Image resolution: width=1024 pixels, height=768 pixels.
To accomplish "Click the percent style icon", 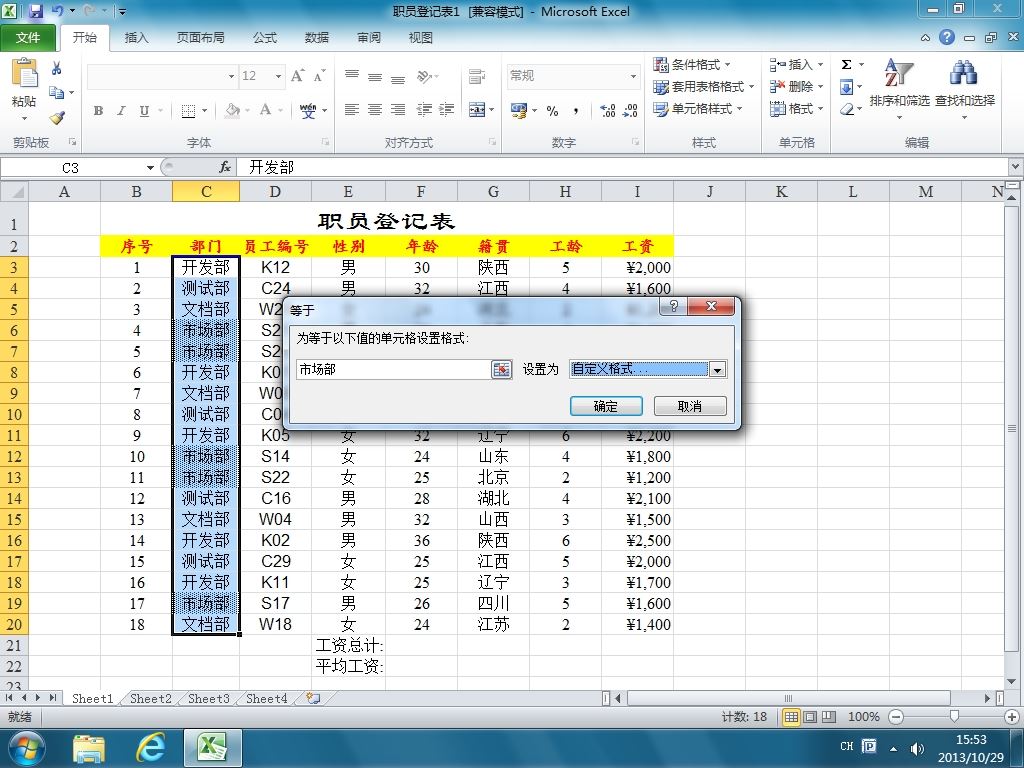I will point(552,111).
